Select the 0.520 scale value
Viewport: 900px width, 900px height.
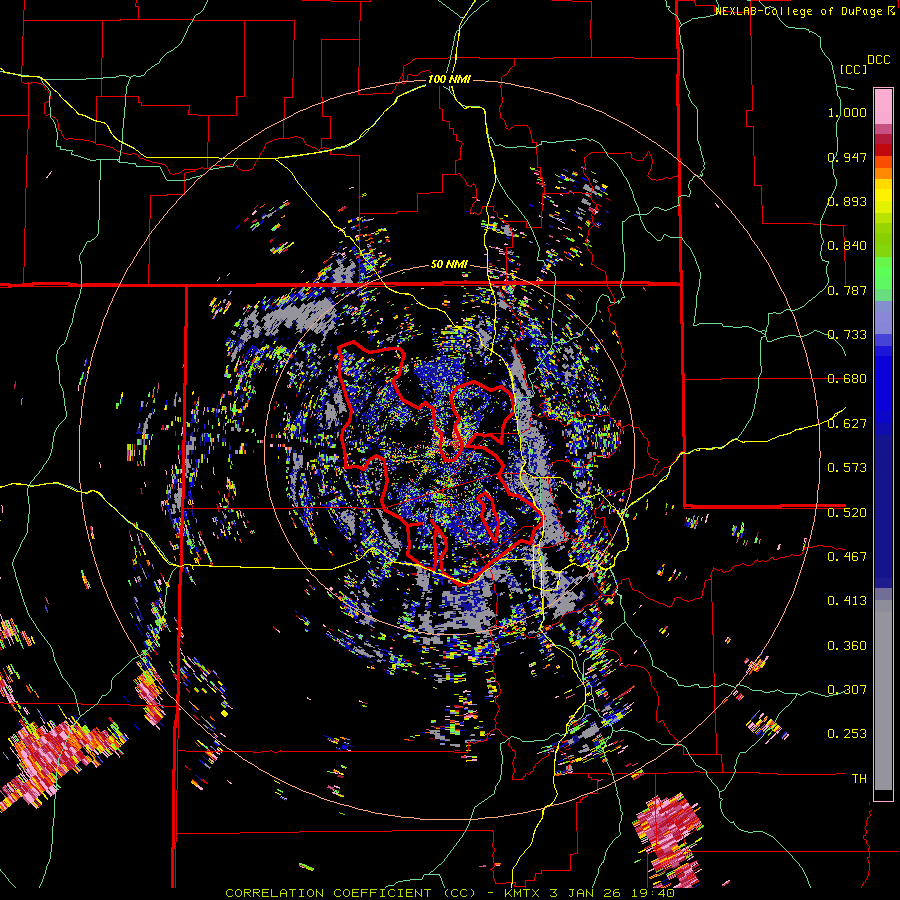[x=847, y=513]
